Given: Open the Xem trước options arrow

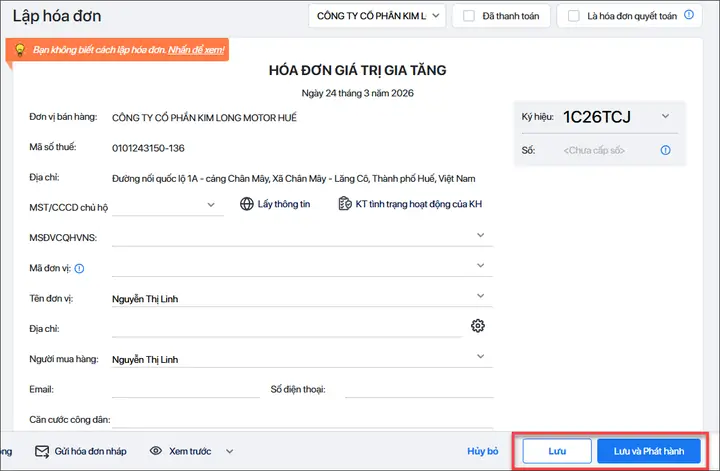Looking at the screenshot, I should (x=230, y=451).
